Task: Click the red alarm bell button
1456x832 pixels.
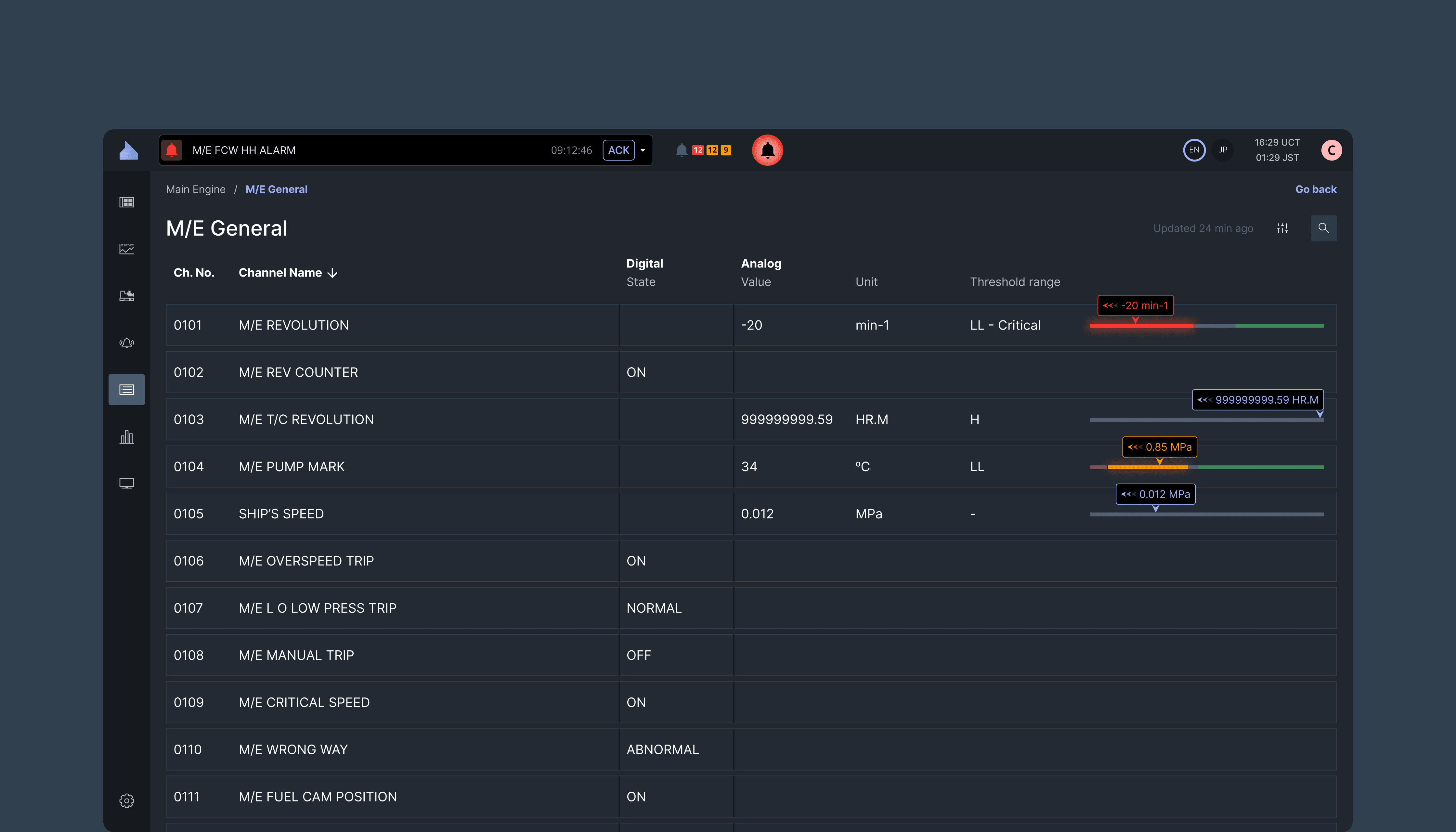Action: 767,150
